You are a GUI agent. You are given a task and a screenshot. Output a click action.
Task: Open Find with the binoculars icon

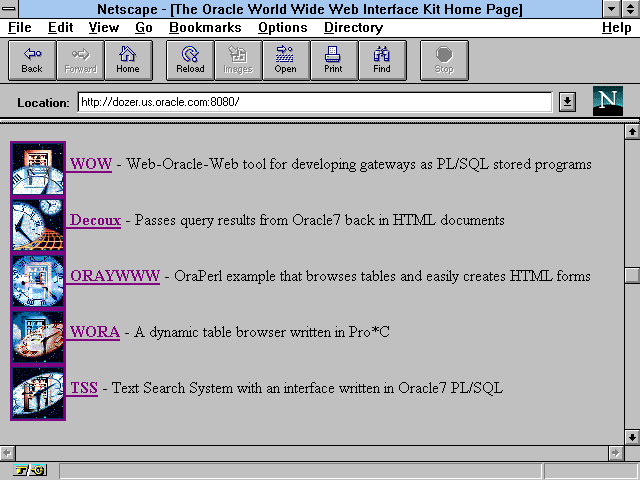tap(382, 59)
